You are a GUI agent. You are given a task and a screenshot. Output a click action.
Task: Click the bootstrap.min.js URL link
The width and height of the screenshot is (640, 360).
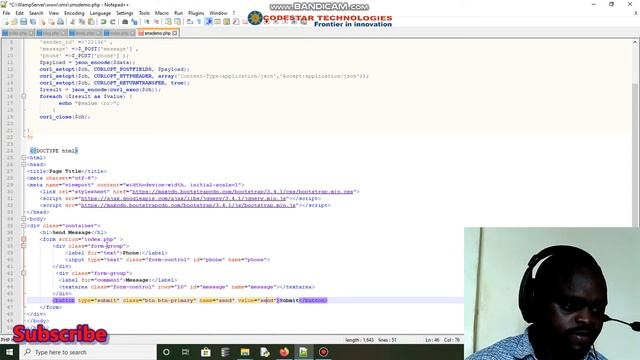[188, 205]
